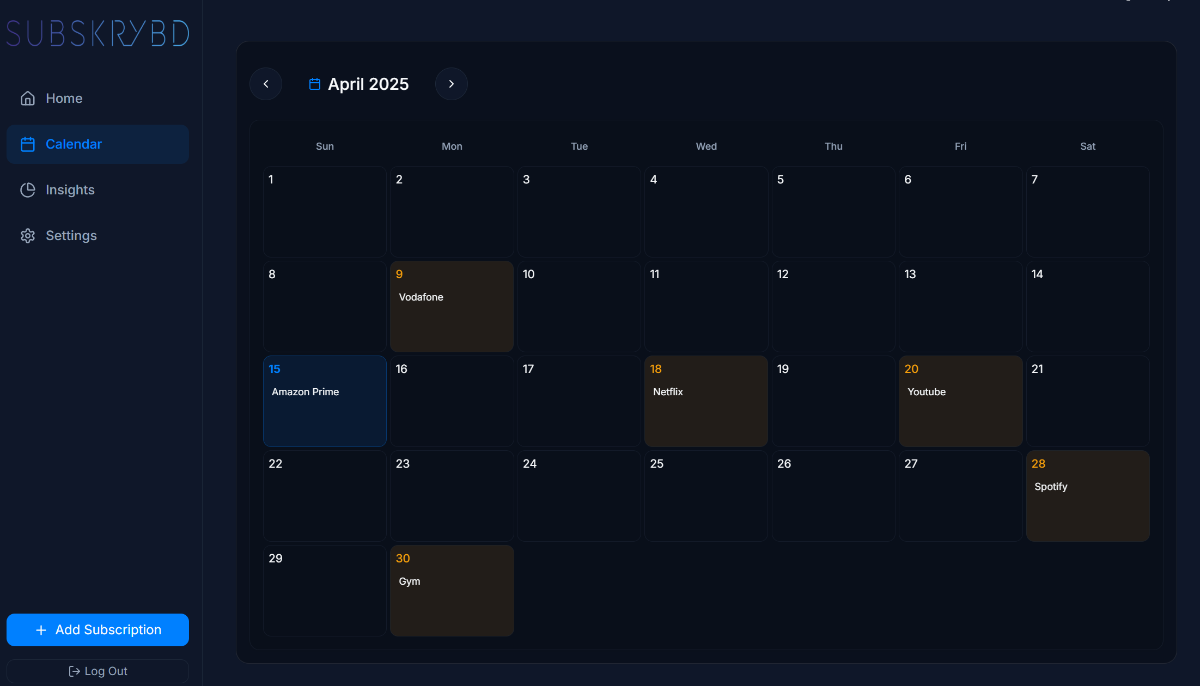This screenshot has height=686, width=1200.
Task: Select the day 4 cell
Action: [706, 212]
